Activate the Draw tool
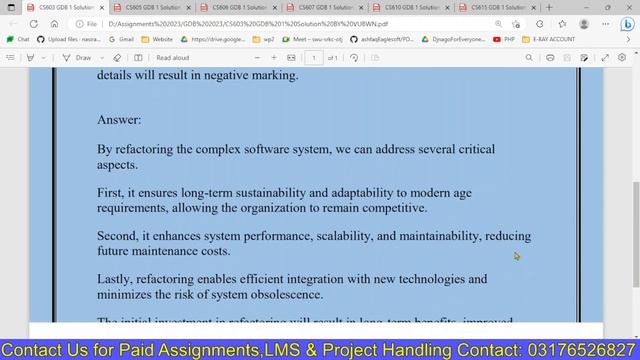640x360 pixels. [x=77, y=58]
